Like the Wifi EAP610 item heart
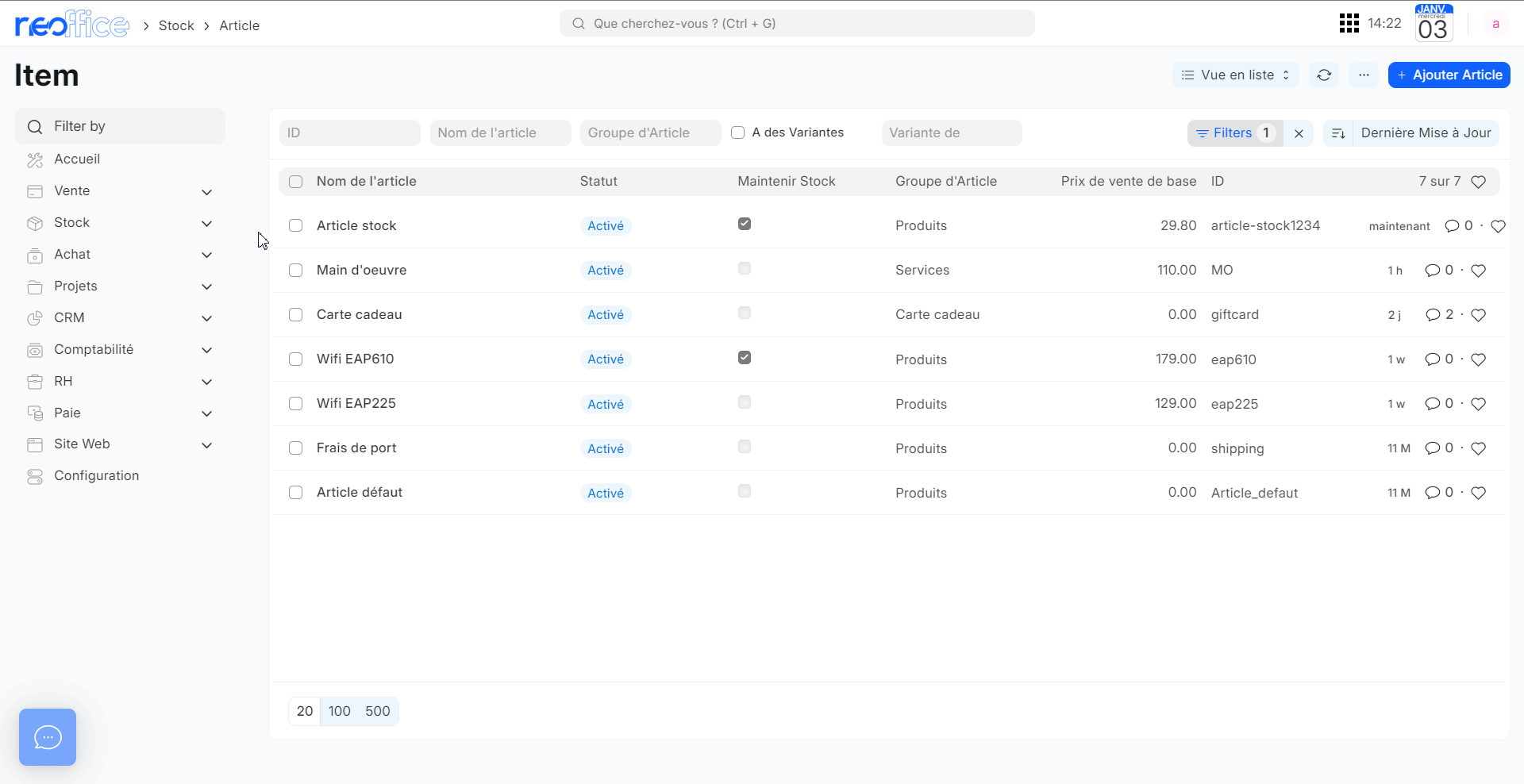Screen dimensions: 1524x784 pos(1478,359)
